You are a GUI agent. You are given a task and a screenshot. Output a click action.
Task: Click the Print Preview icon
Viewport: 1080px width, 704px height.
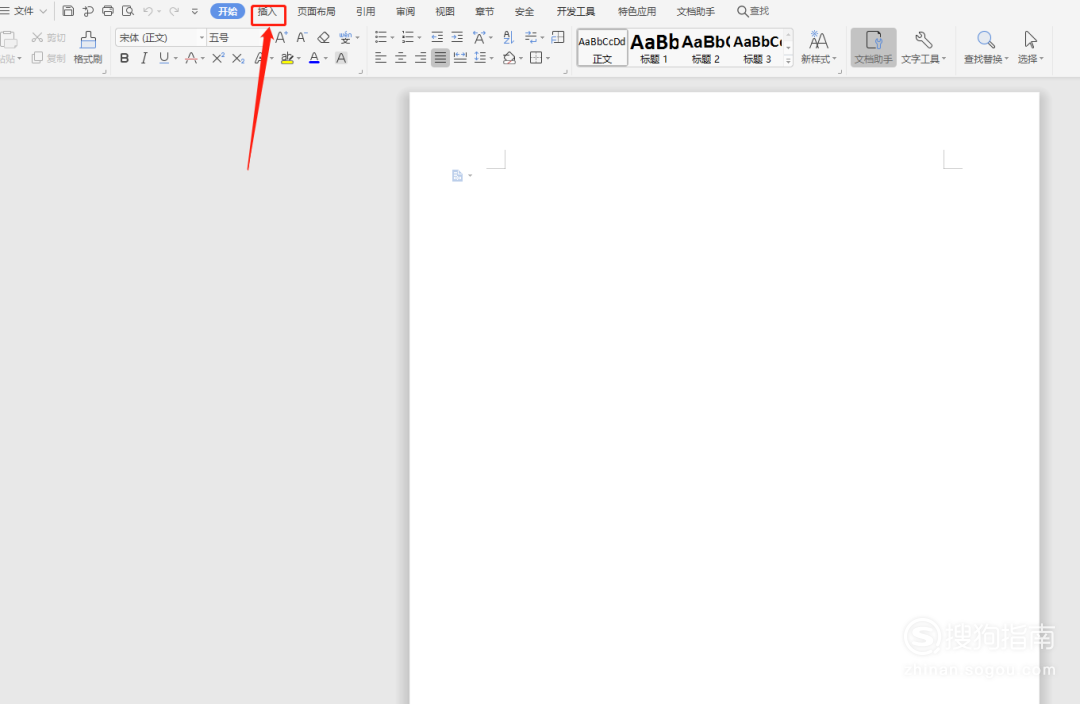click(127, 11)
